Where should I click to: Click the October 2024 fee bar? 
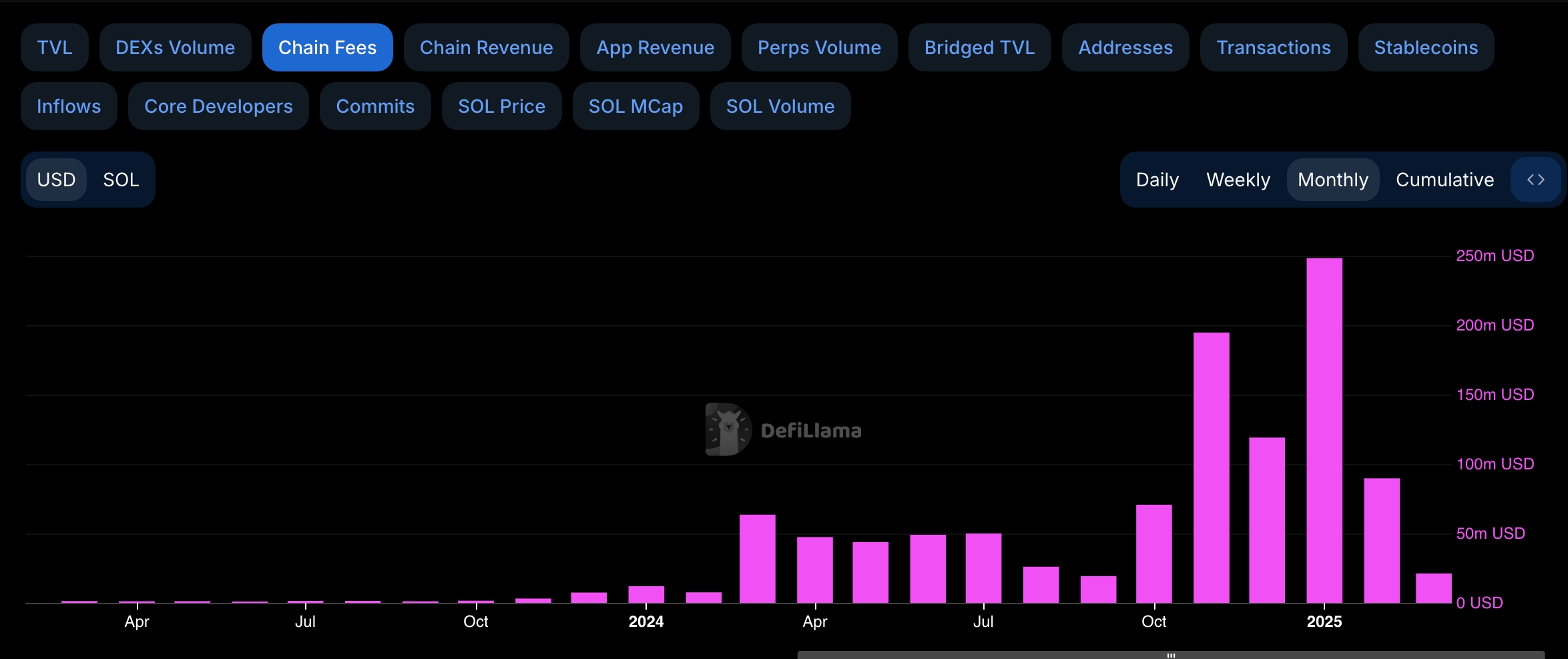1155,554
